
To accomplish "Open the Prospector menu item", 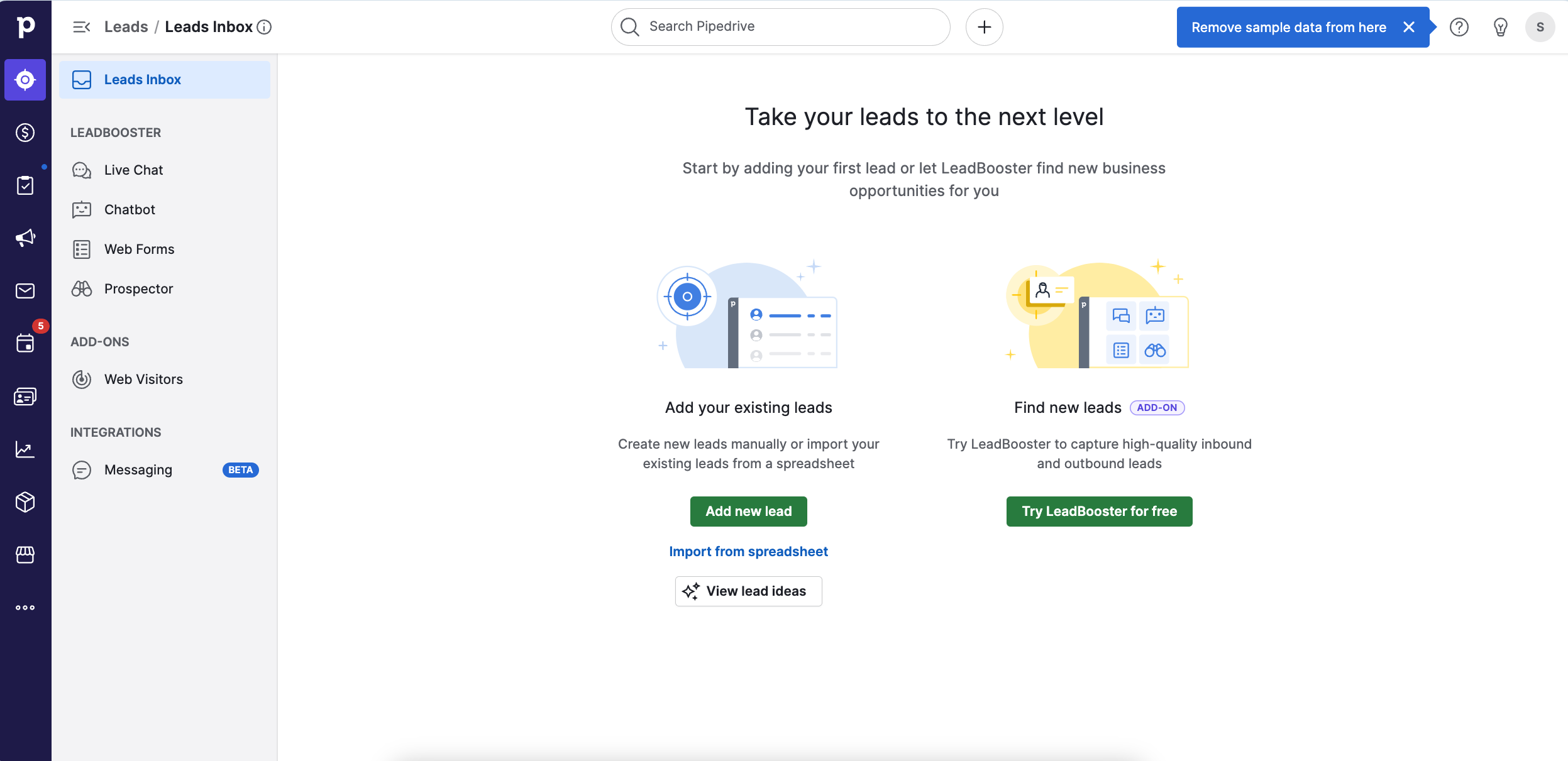I will [x=138, y=289].
